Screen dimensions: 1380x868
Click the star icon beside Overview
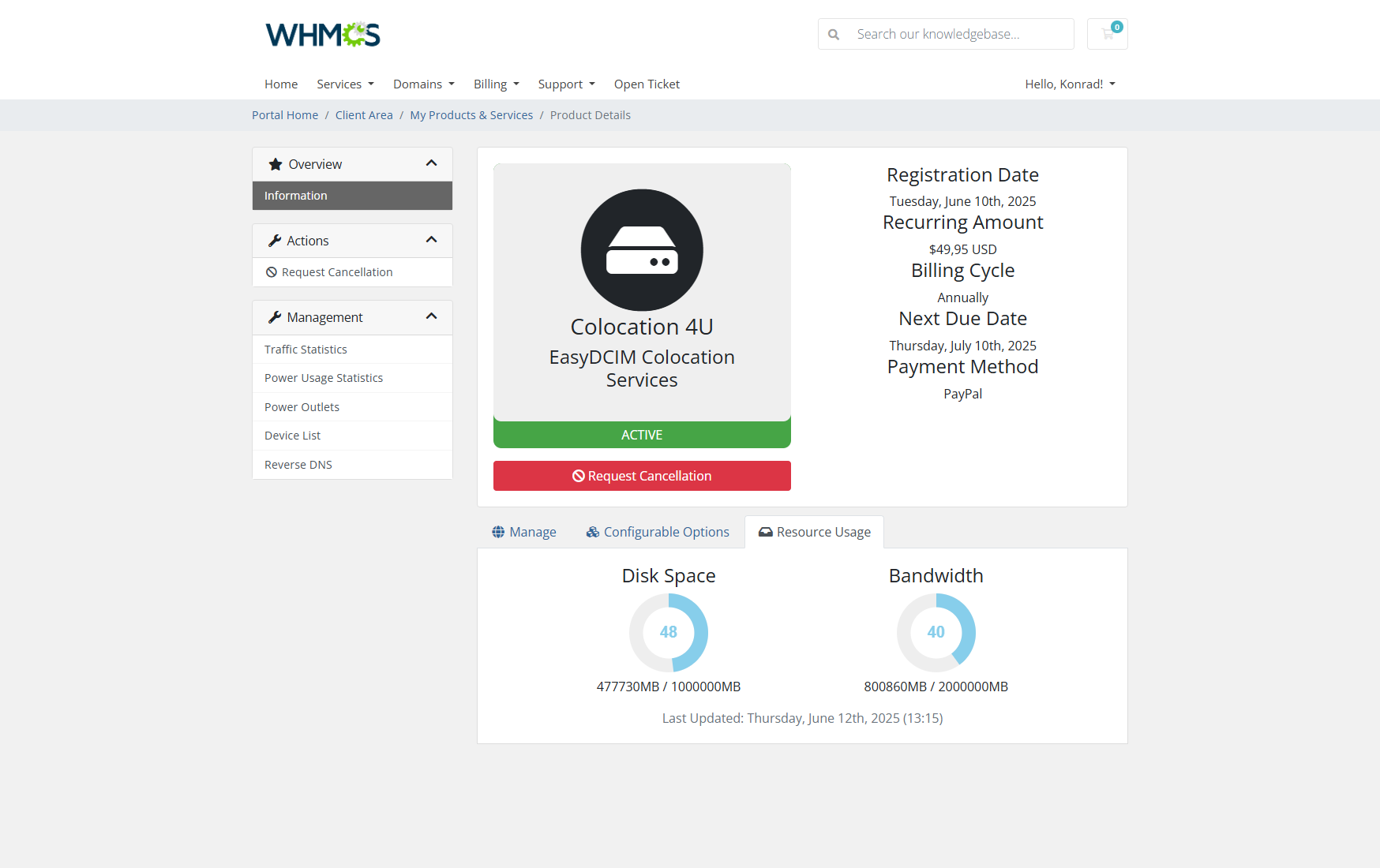pyautogui.click(x=276, y=164)
